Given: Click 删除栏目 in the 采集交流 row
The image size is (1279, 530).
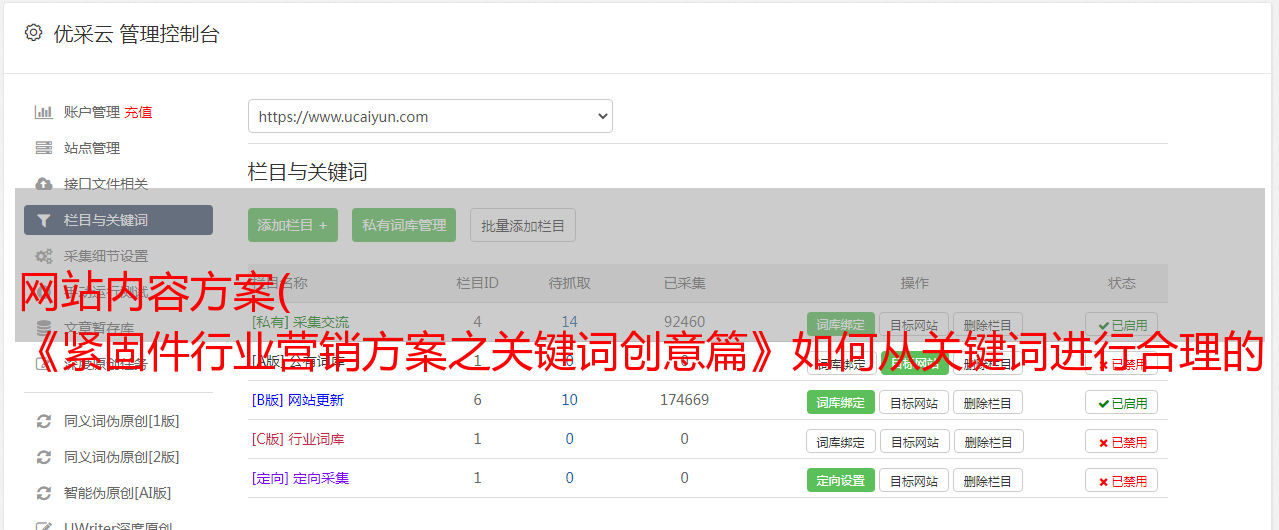Looking at the screenshot, I should click(x=988, y=325).
